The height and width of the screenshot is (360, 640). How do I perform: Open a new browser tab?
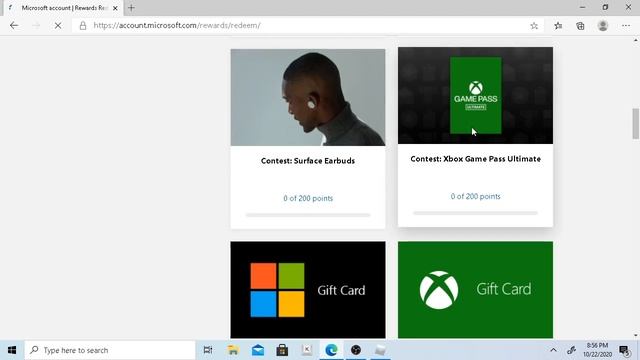pos(131,8)
